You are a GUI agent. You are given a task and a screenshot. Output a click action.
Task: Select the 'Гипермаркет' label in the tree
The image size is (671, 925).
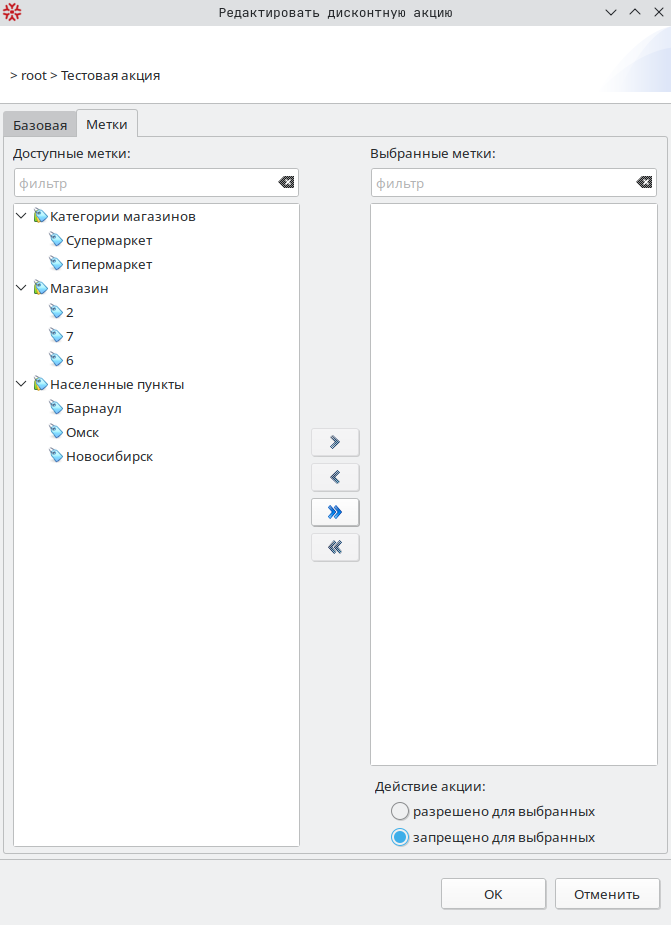109,264
